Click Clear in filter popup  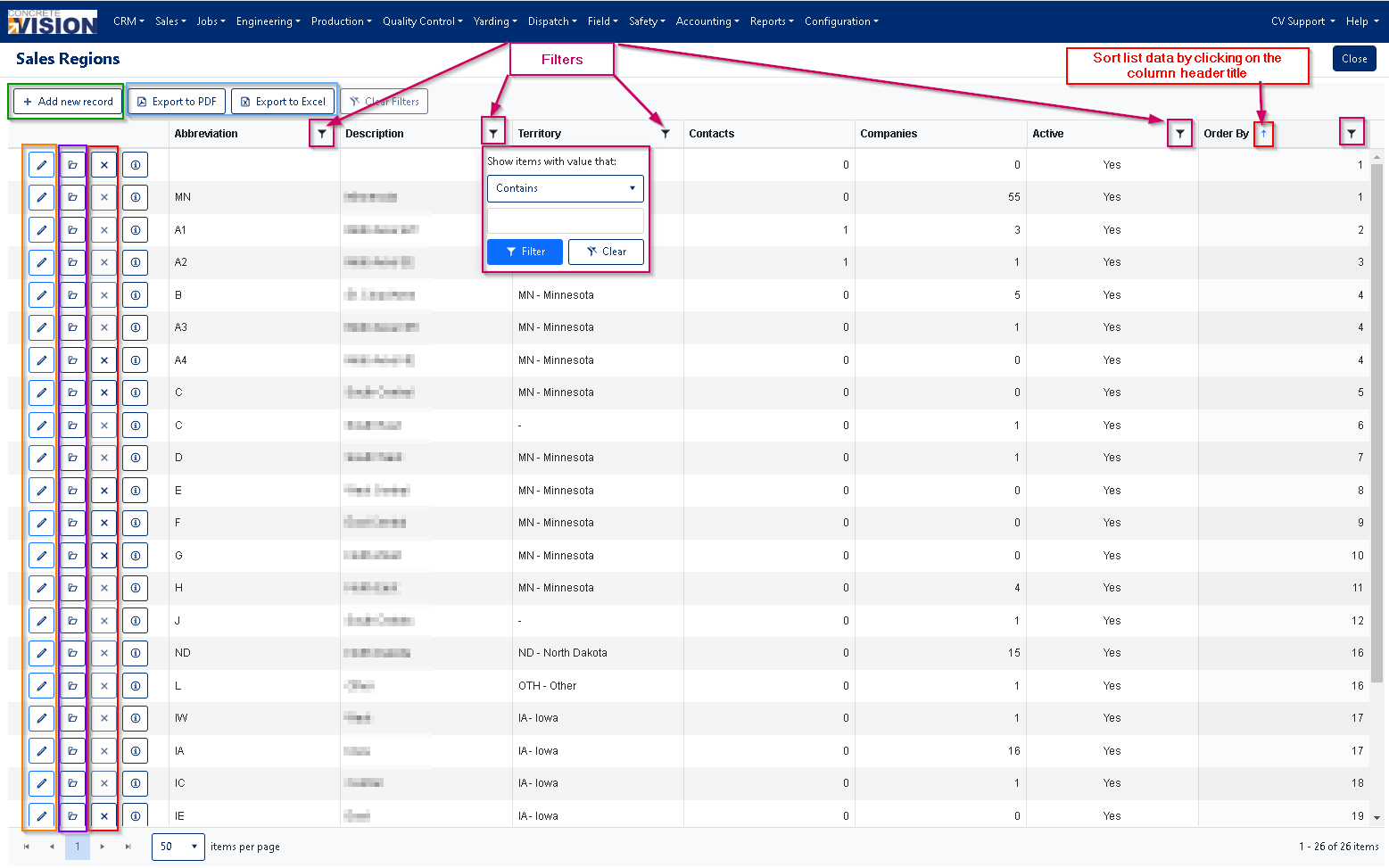[x=606, y=252]
